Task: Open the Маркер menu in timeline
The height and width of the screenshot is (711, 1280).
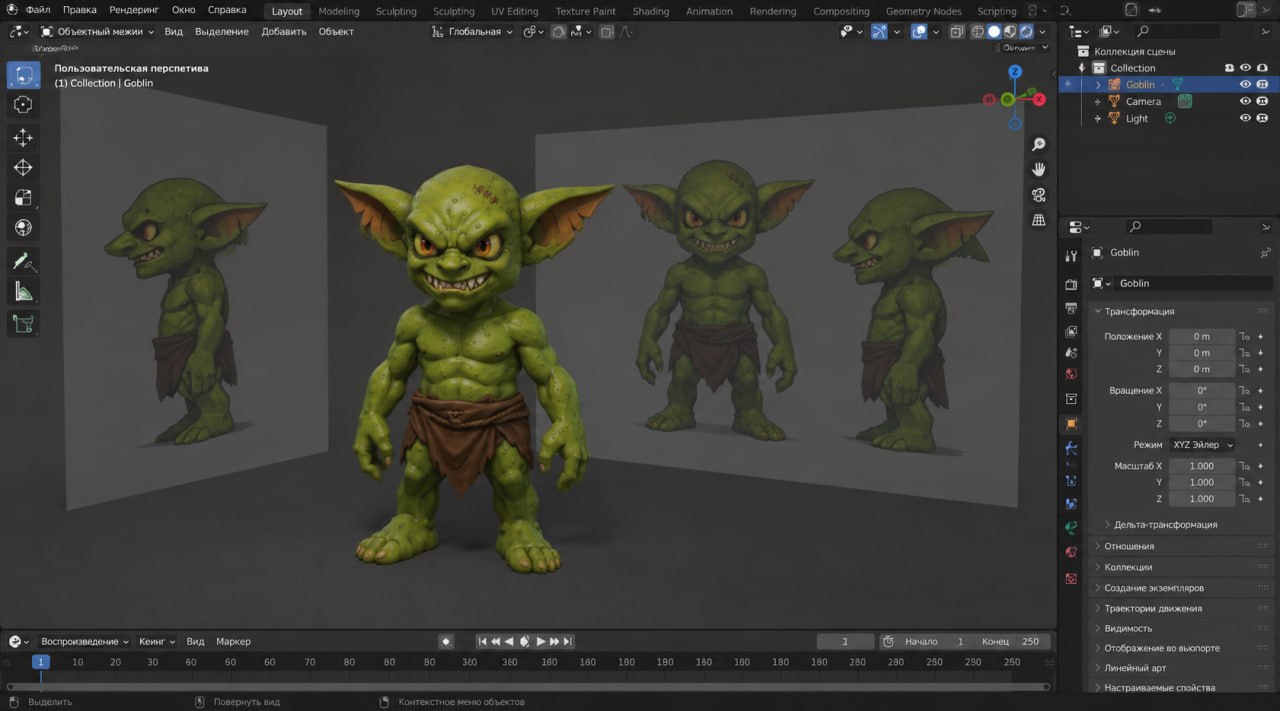Action: tap(233, 641)
